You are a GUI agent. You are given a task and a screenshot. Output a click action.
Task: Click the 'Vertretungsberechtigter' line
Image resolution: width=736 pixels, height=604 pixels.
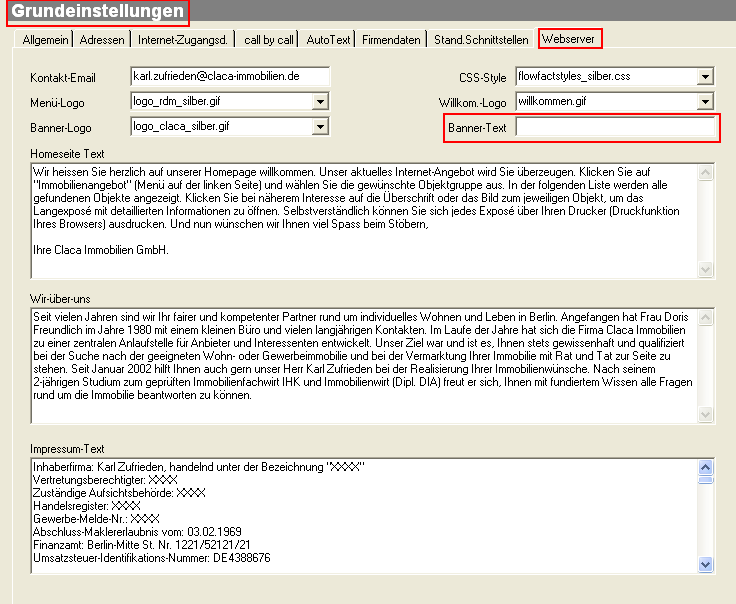pos(105,480)
